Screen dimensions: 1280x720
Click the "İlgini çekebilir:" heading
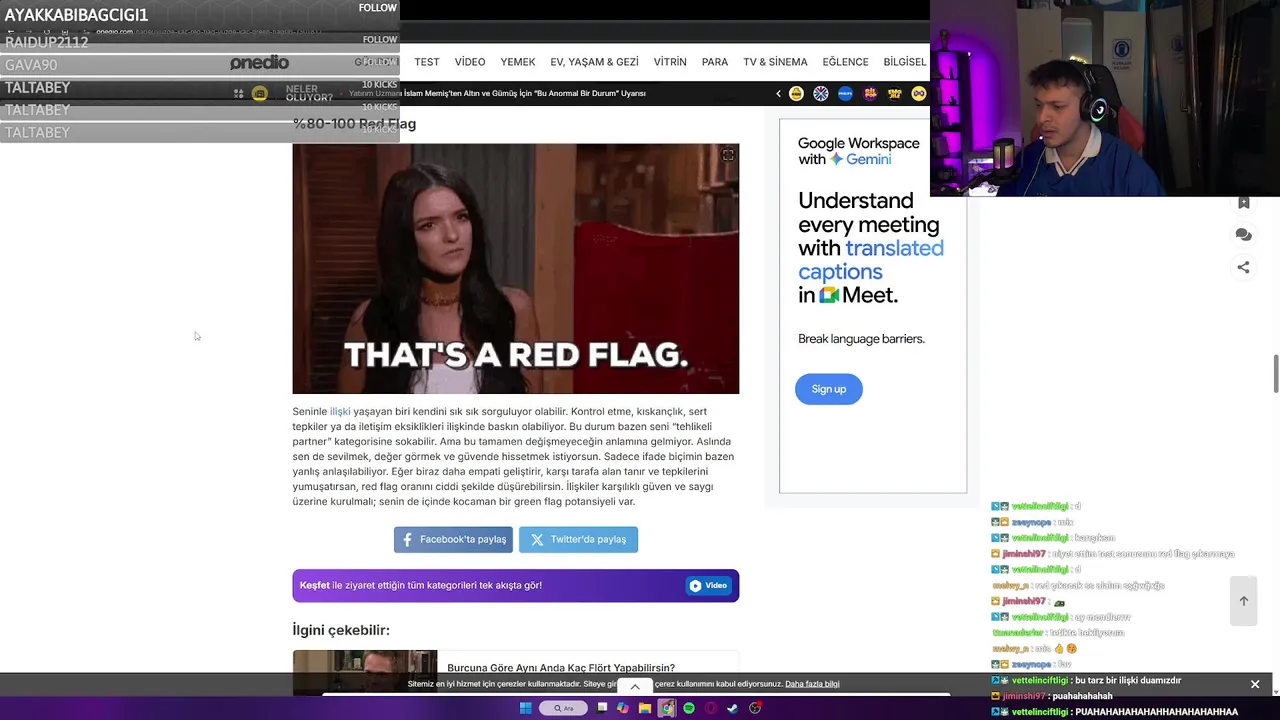click(341, 630)
